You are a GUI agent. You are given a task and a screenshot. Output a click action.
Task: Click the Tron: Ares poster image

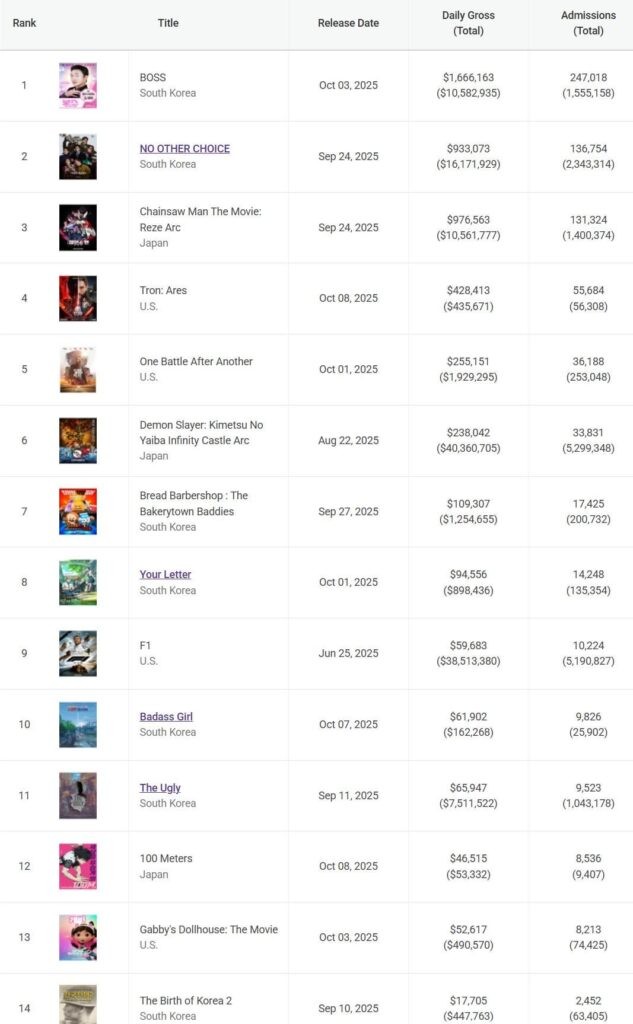[78, 299]
